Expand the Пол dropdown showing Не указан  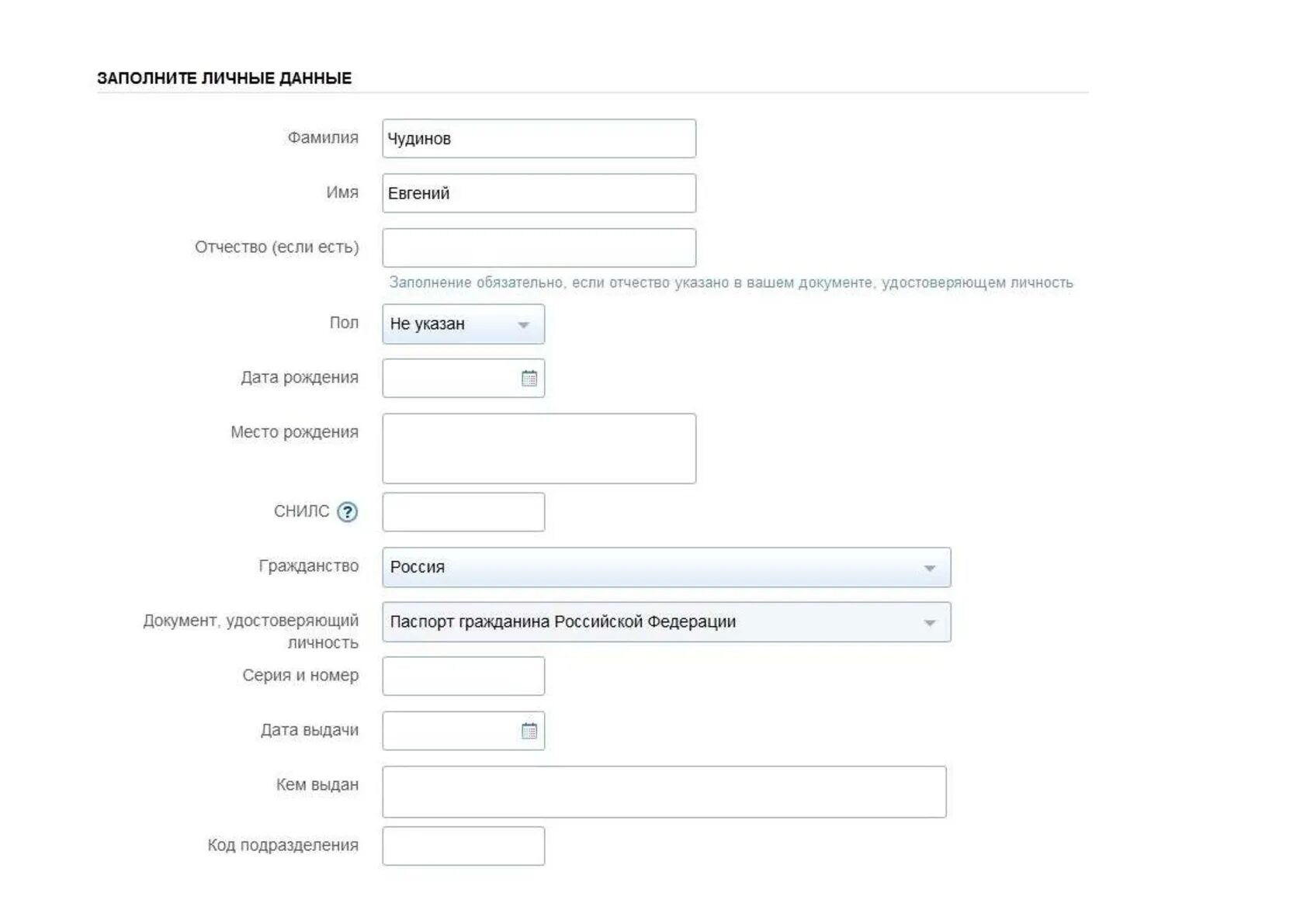(463, 324)
